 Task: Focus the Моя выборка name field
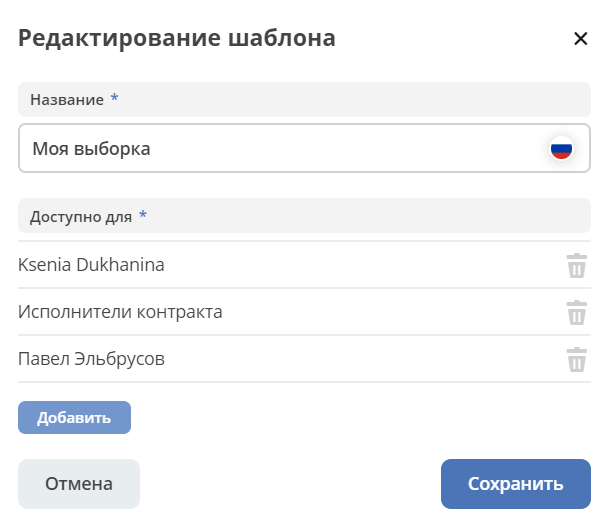(x=304, y=148)
